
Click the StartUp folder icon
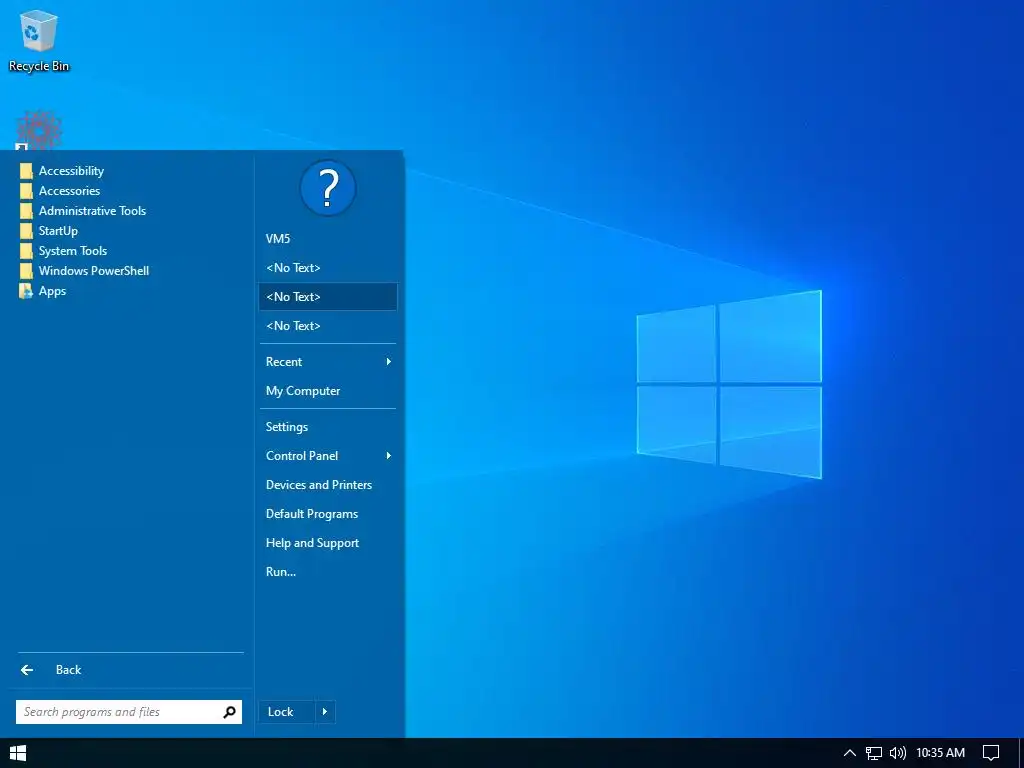[x=26, y=231]
